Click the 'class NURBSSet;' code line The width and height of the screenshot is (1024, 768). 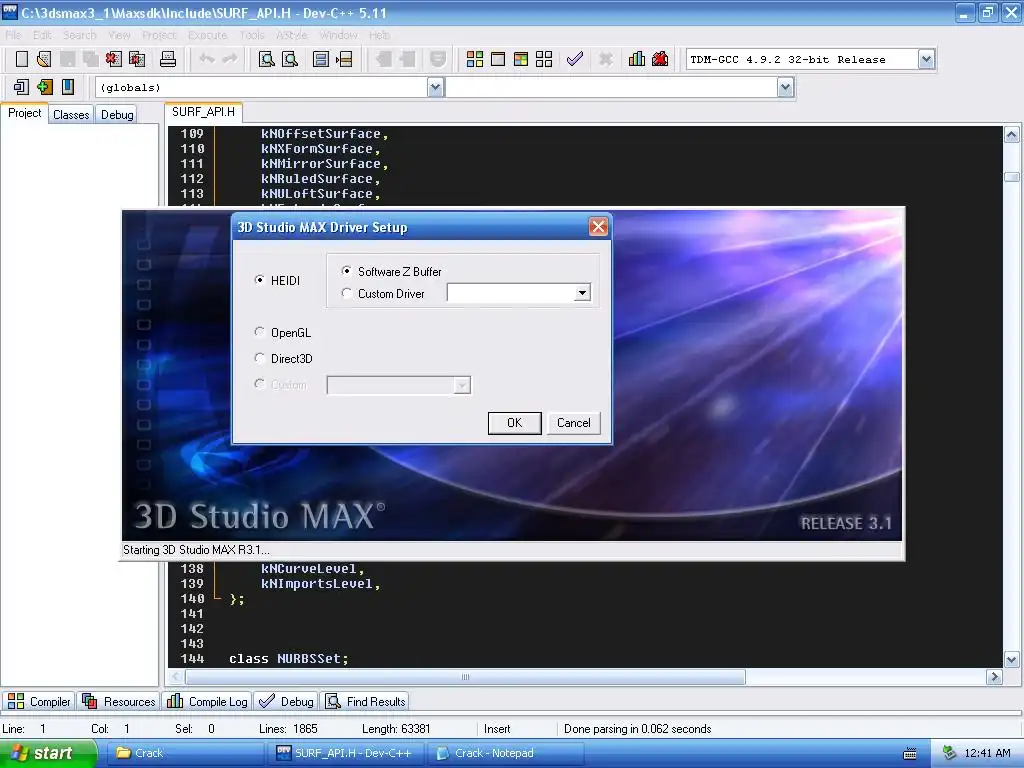click(289, 658)
